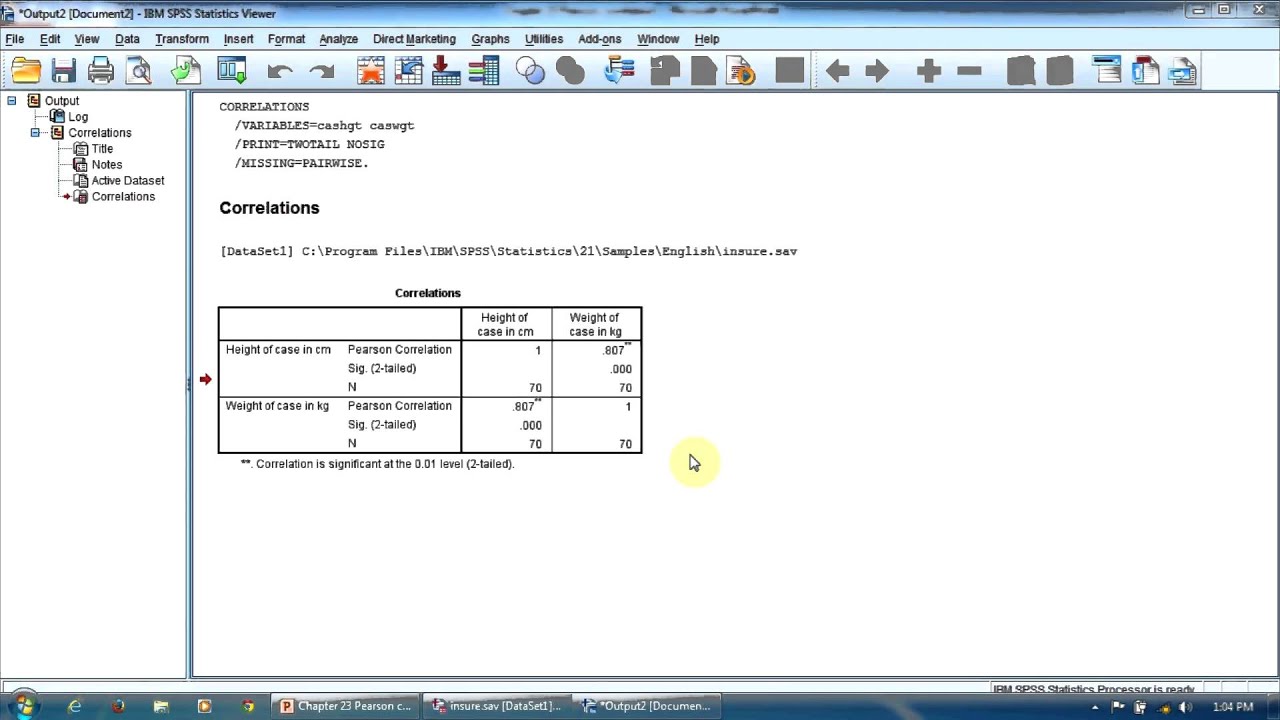
Task: Expand outline item with plus icon
Action: (x=929, y=71)
